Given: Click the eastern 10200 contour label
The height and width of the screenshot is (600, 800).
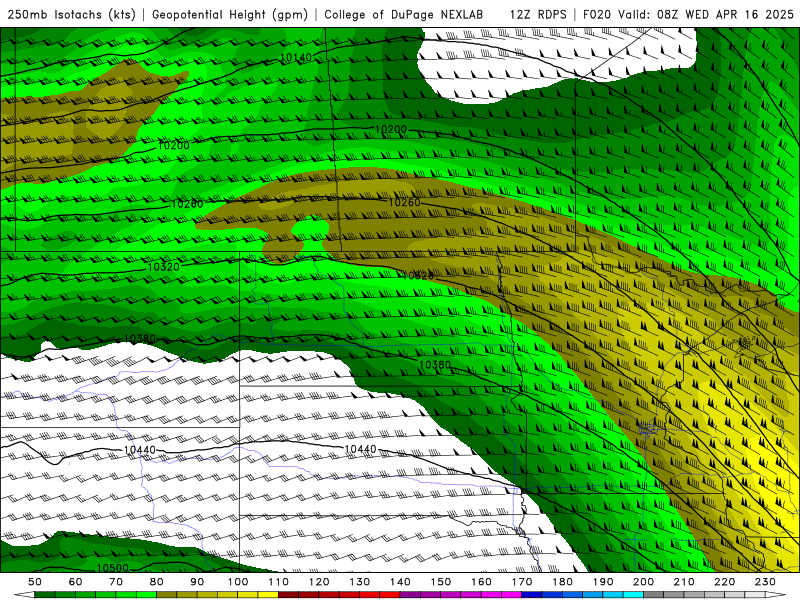Looking at the screenshot, I should 390,130.
